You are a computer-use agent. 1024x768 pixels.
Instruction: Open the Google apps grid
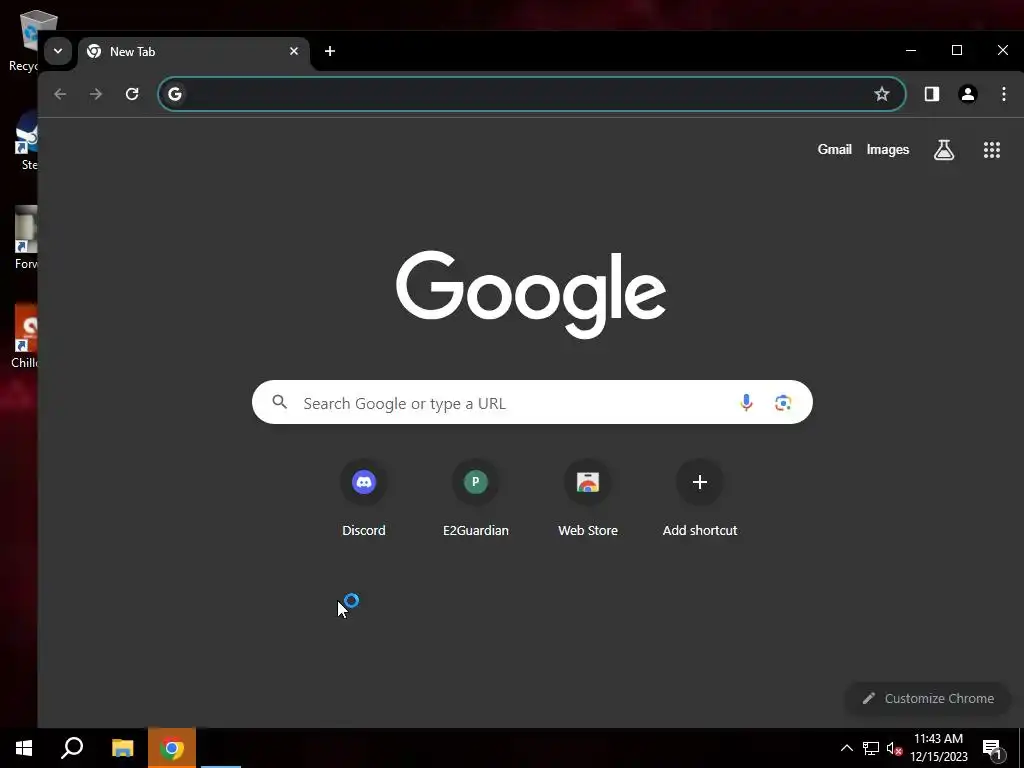pyautogui.click(x=991, y=150)
